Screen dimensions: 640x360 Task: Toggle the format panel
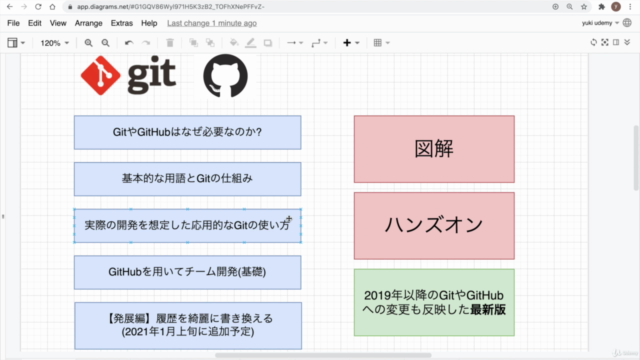click(x=616, y=42)
